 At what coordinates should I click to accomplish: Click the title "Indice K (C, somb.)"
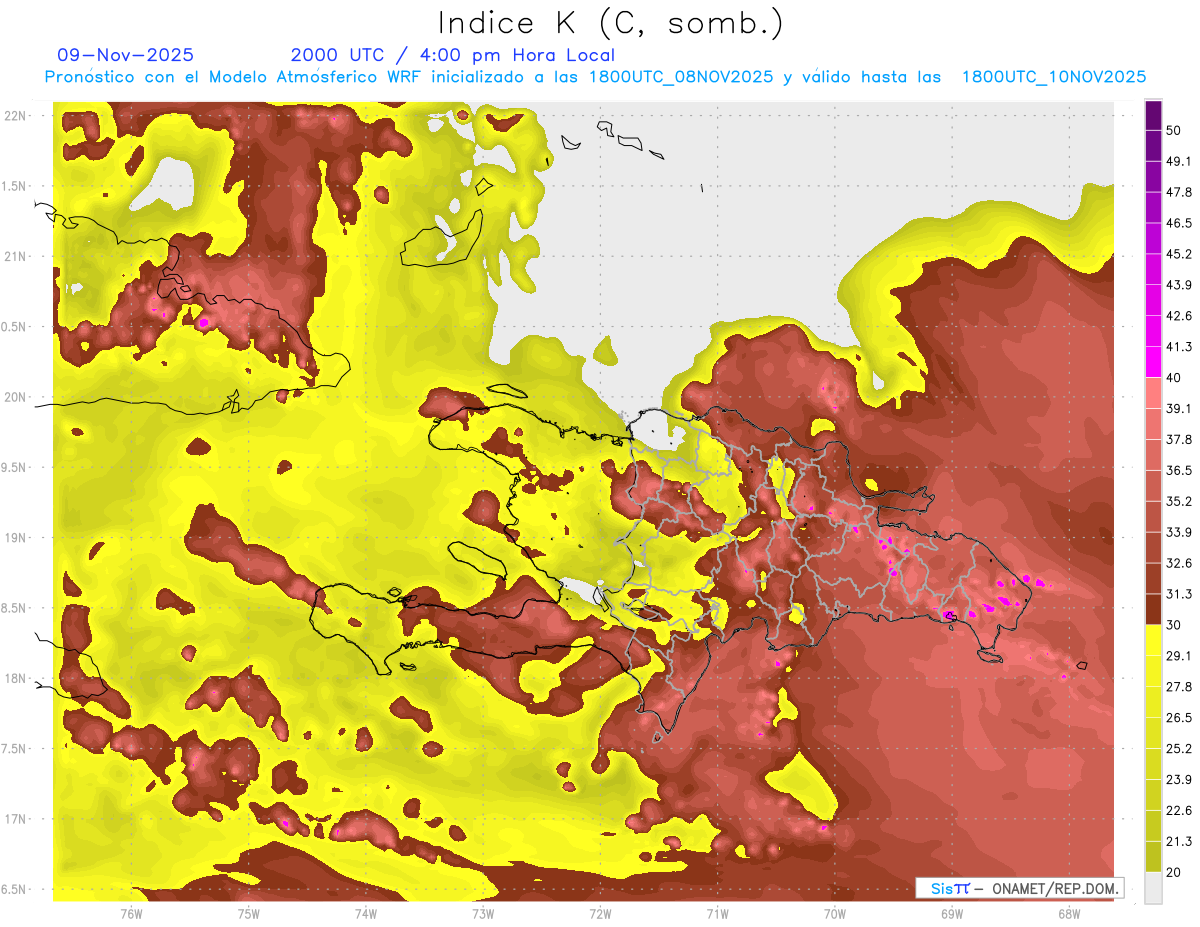611,23
